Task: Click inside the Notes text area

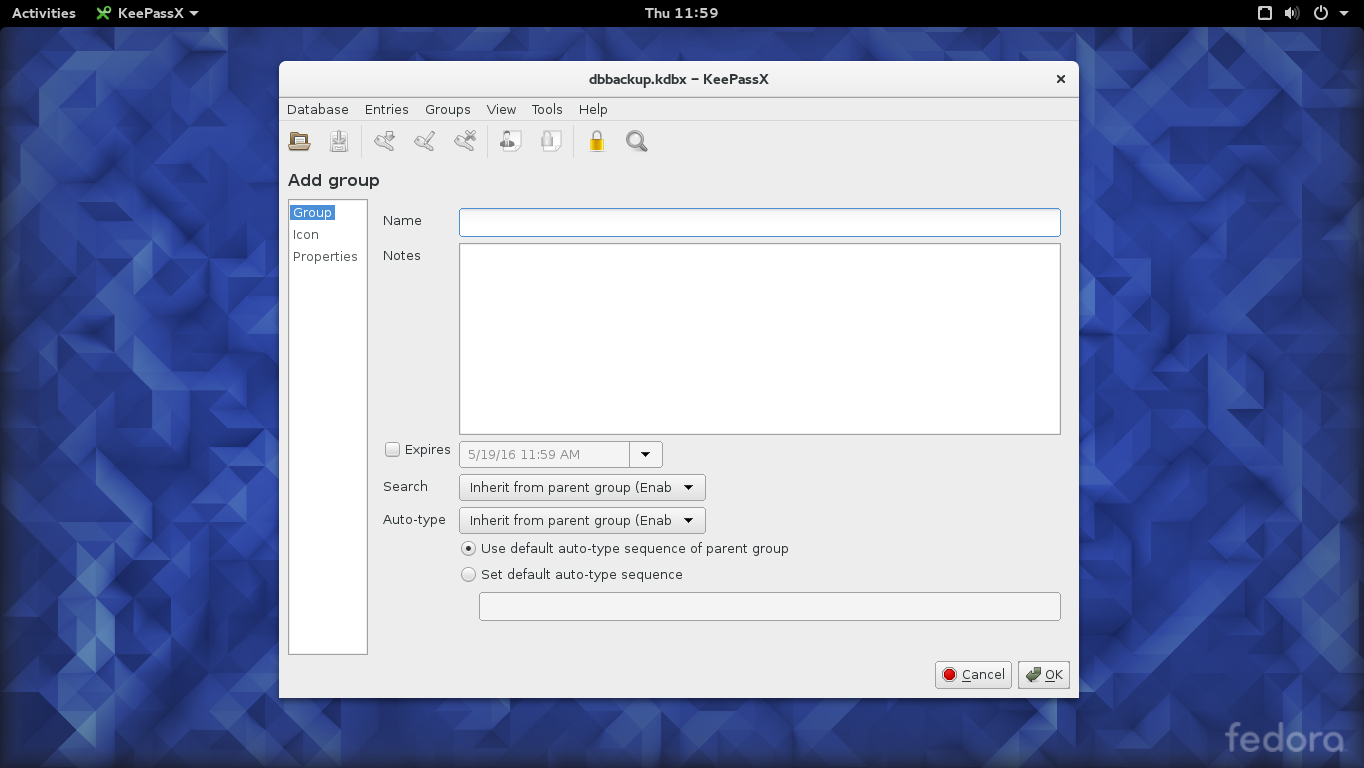Action: (760, 339)
